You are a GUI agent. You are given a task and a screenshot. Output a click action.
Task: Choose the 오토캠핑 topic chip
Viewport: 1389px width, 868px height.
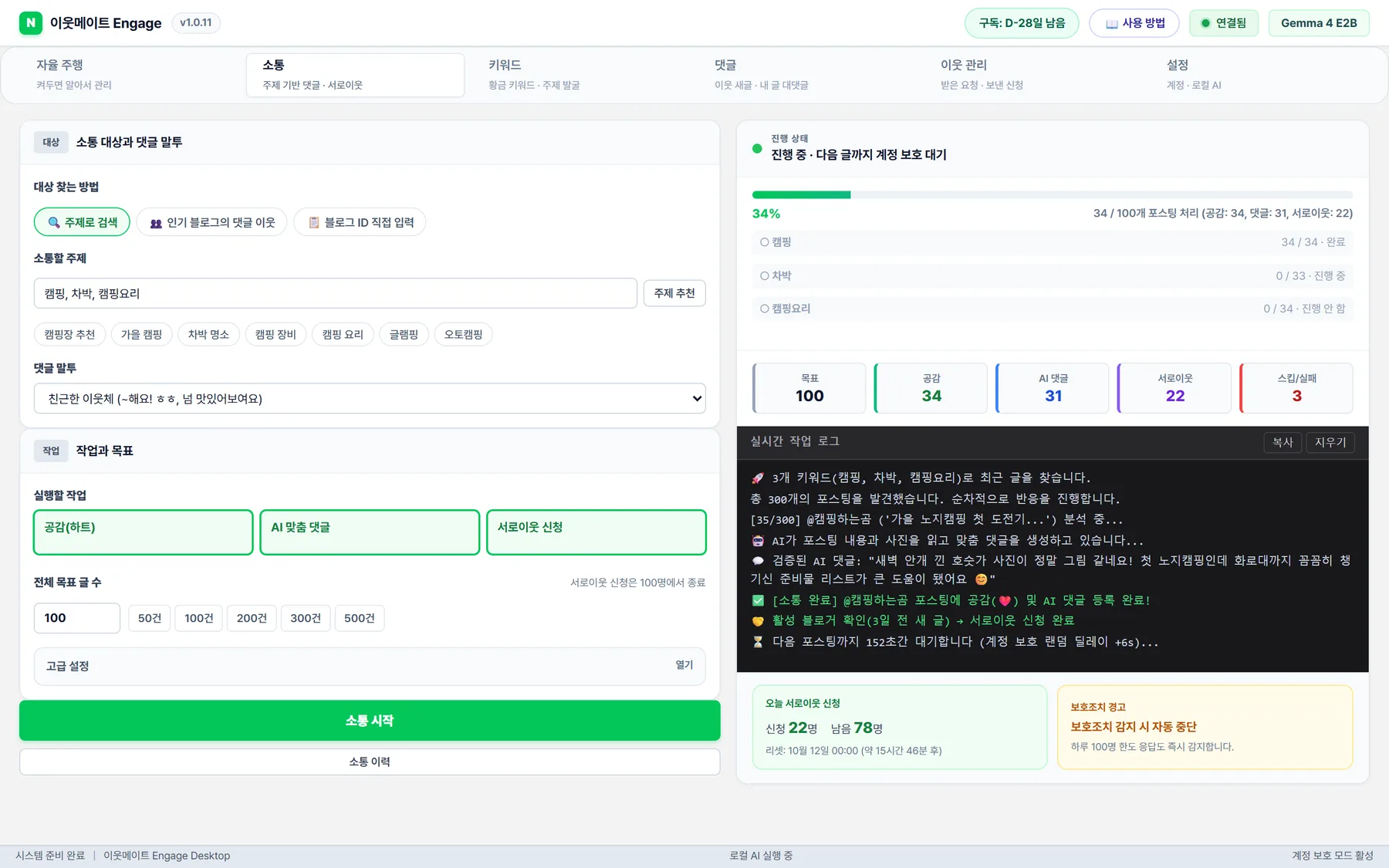click(463, 334)
